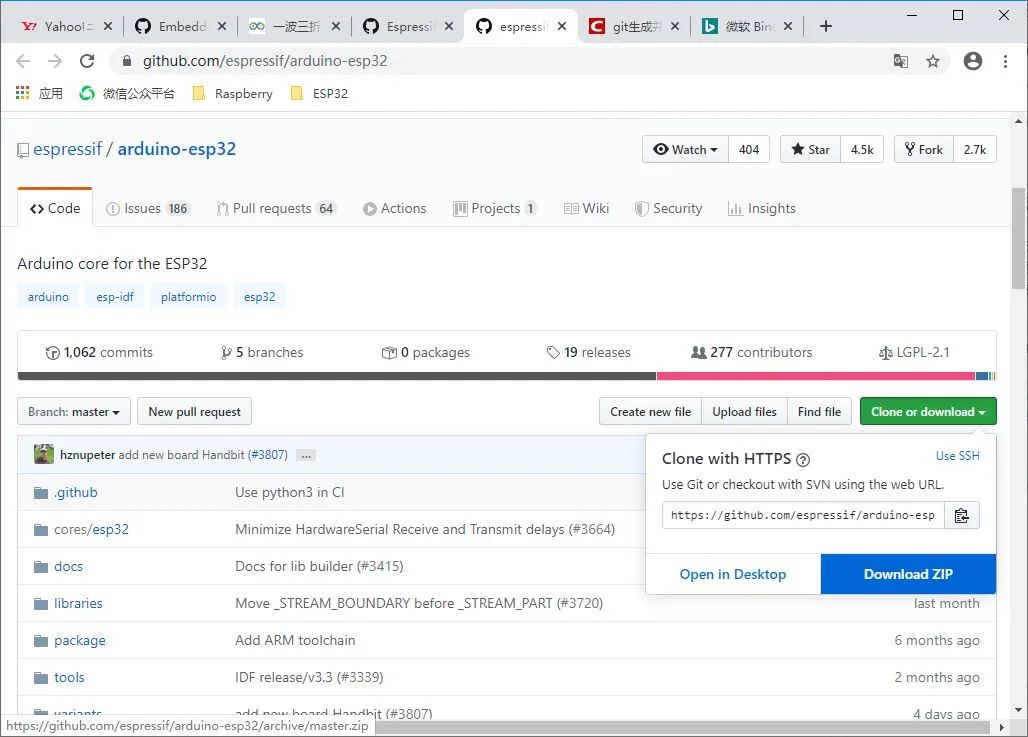1028x737 pixels.
Task: Open the Insights tab
Action: click(762, 209)
